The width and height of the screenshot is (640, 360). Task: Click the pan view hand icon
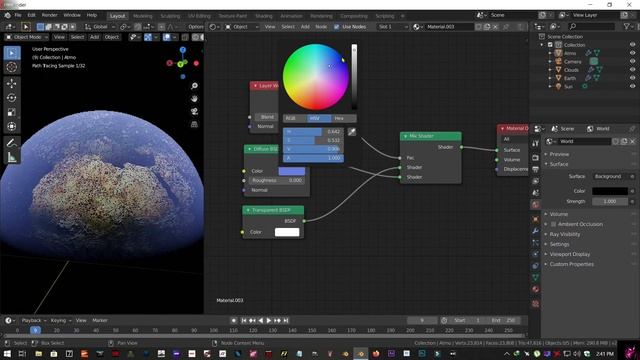pyautogui.click(x=194, y=99)
